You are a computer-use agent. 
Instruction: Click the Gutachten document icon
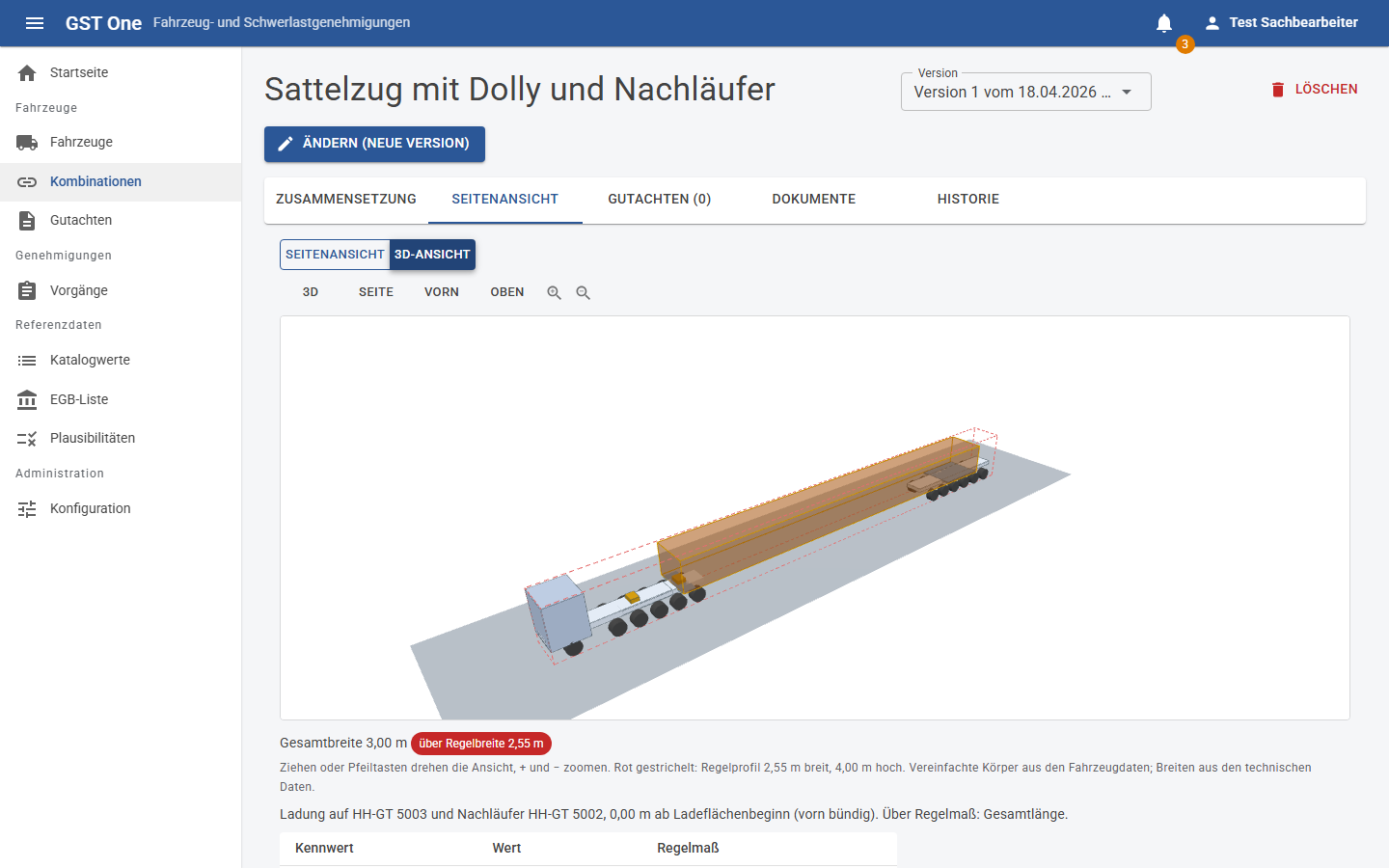[27, 221]
